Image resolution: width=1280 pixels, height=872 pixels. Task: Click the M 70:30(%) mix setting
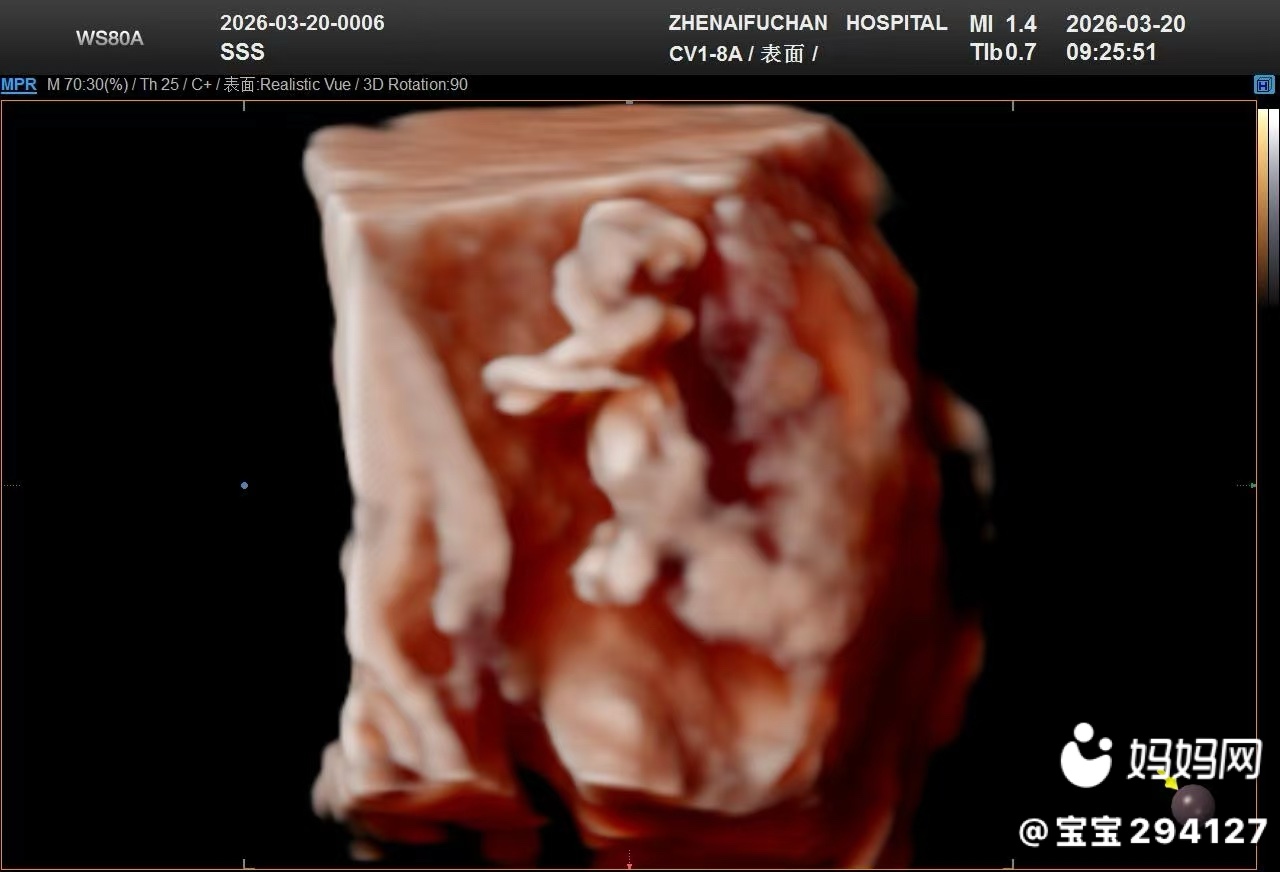[x=87, y=85]
